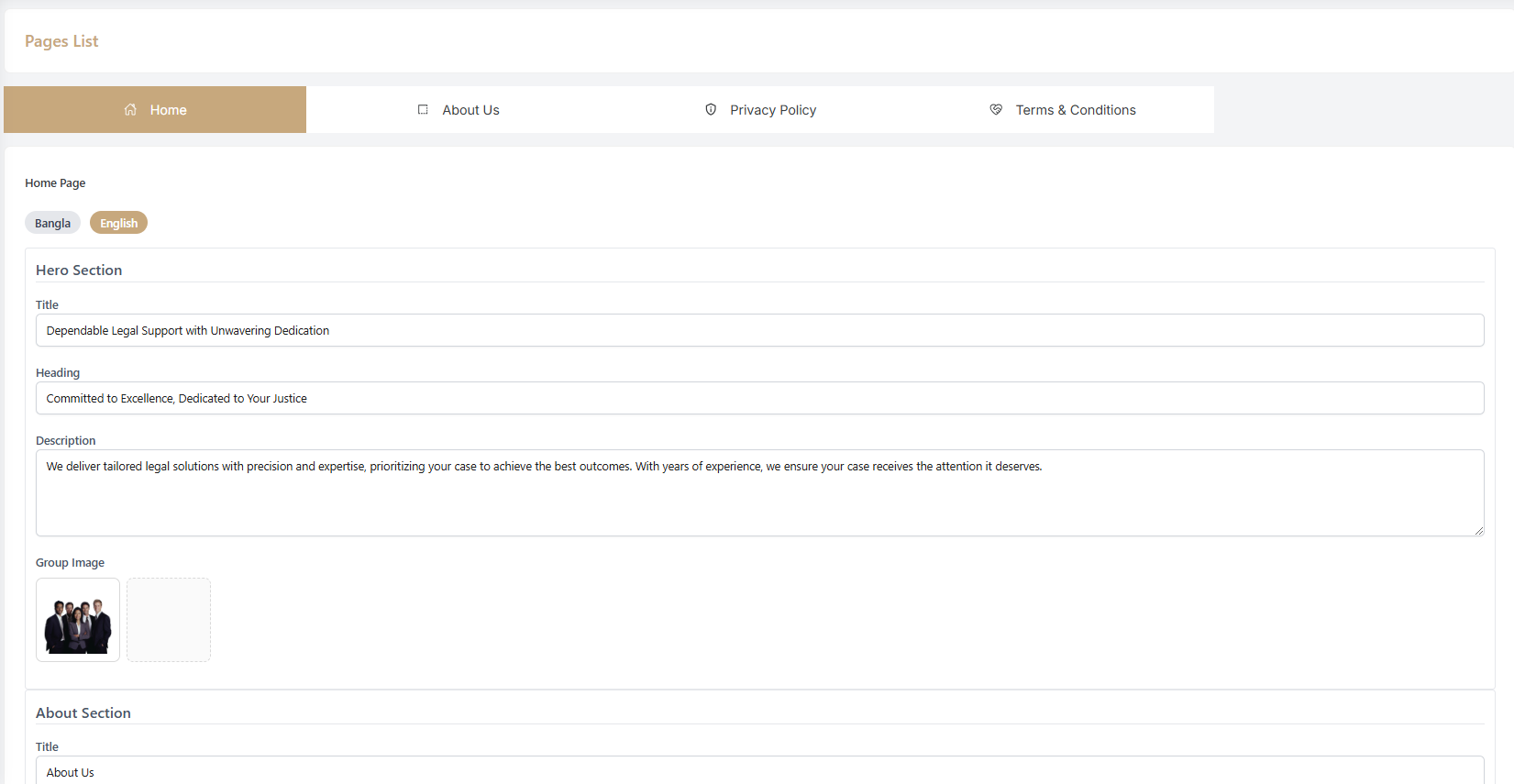Click the shield icon beside Privacy Policy

pyautogui.click(x=711, y=110)
